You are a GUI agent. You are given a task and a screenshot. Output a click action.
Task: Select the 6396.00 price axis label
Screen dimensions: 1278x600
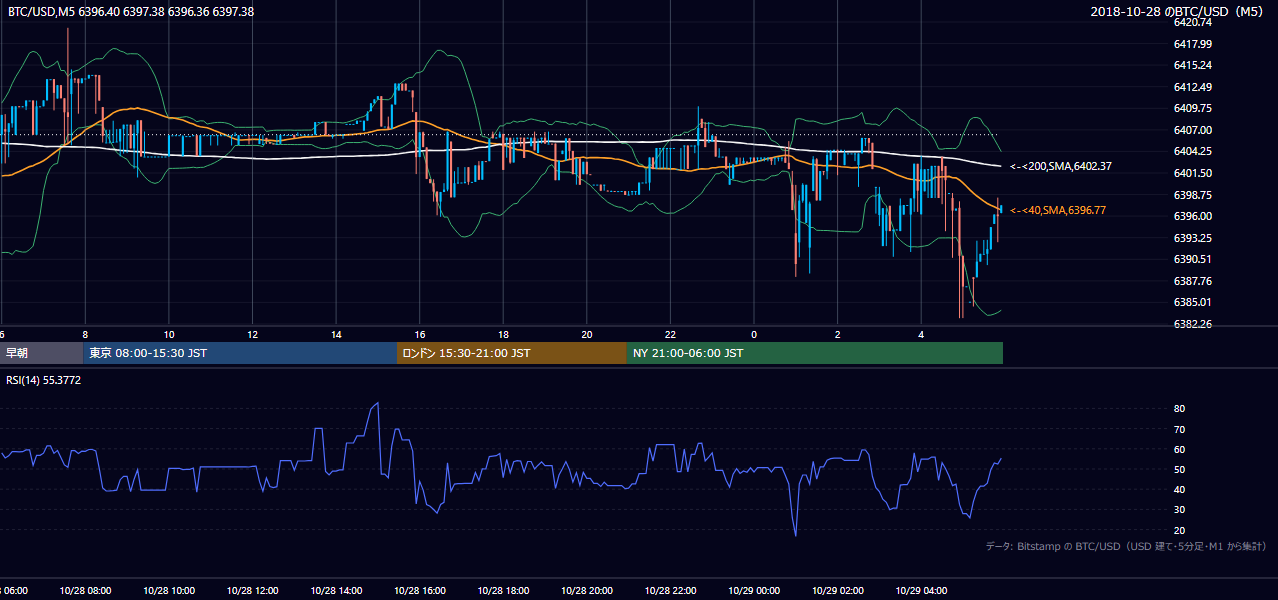tap(1193, 216)
